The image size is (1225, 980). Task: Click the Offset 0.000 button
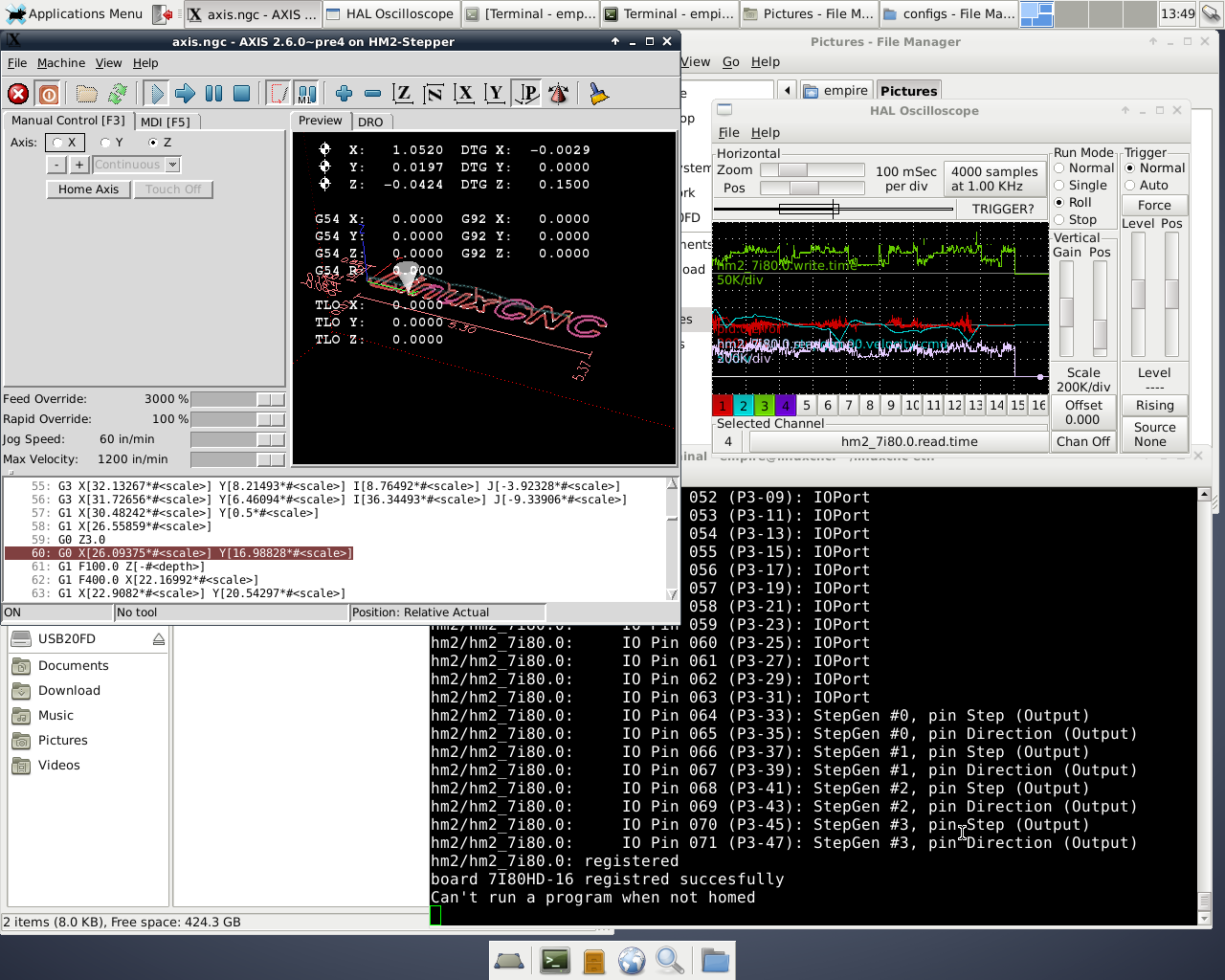click(x=1083, y=412)
